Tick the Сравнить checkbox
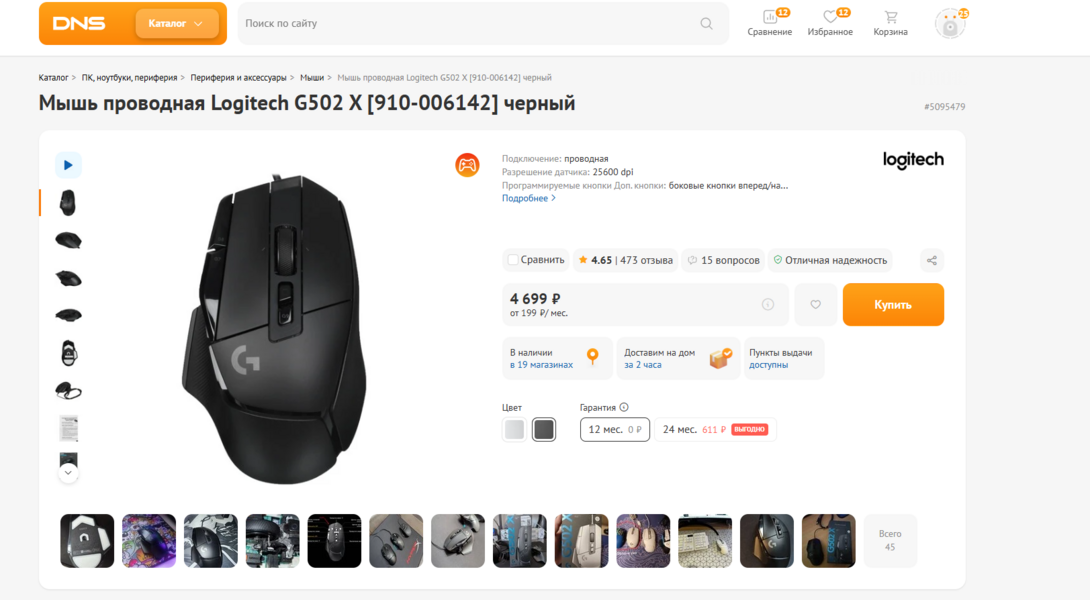 click(x=513, y=260)
